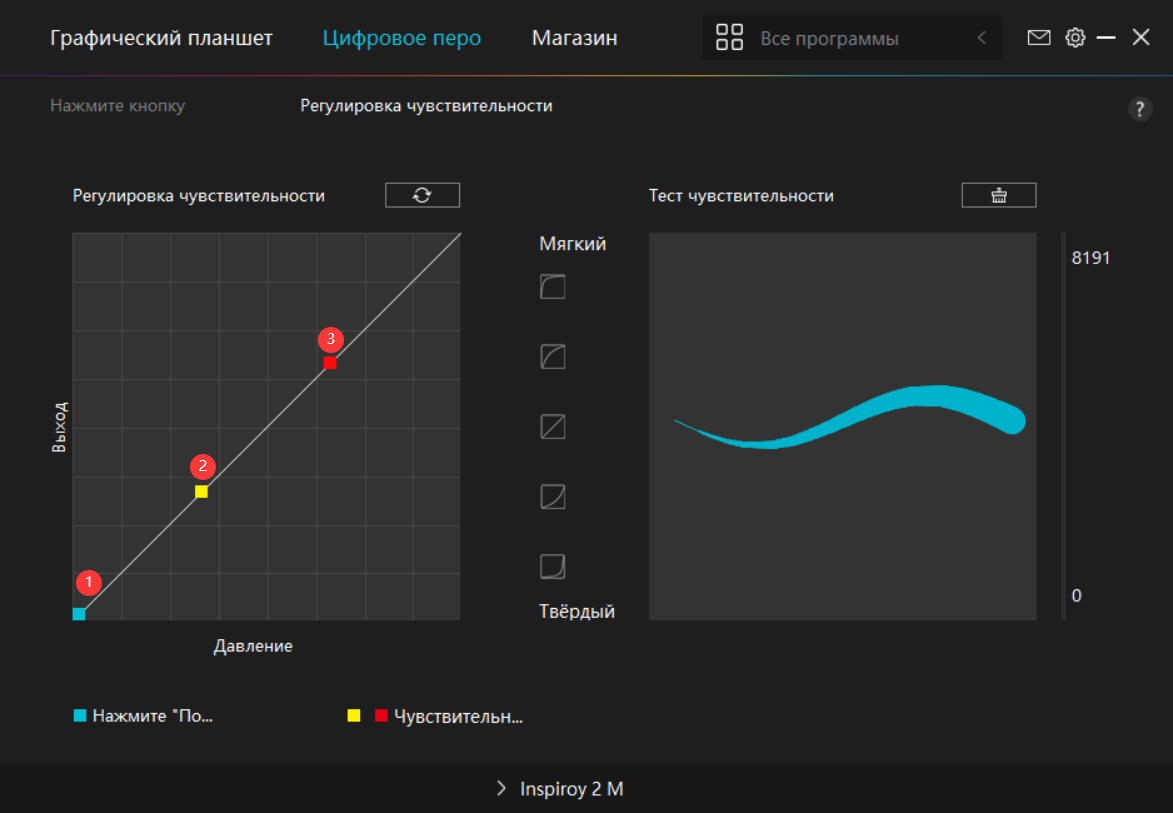Image resolution: width=1173 pixels, height=813 pixels.
Task: Select the linear pressure curve preset
Action: (552, 427)
